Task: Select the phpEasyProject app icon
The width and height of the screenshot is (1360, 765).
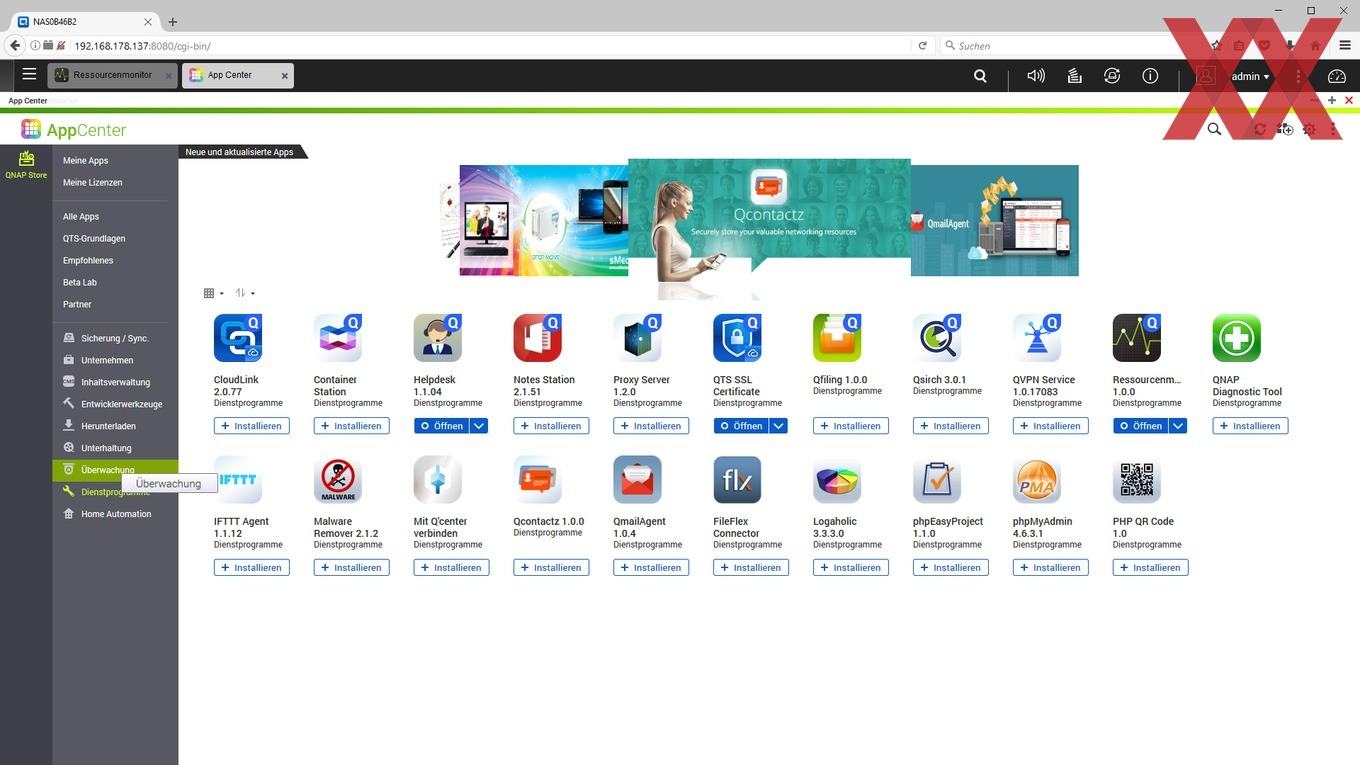Action: [938, 480]
